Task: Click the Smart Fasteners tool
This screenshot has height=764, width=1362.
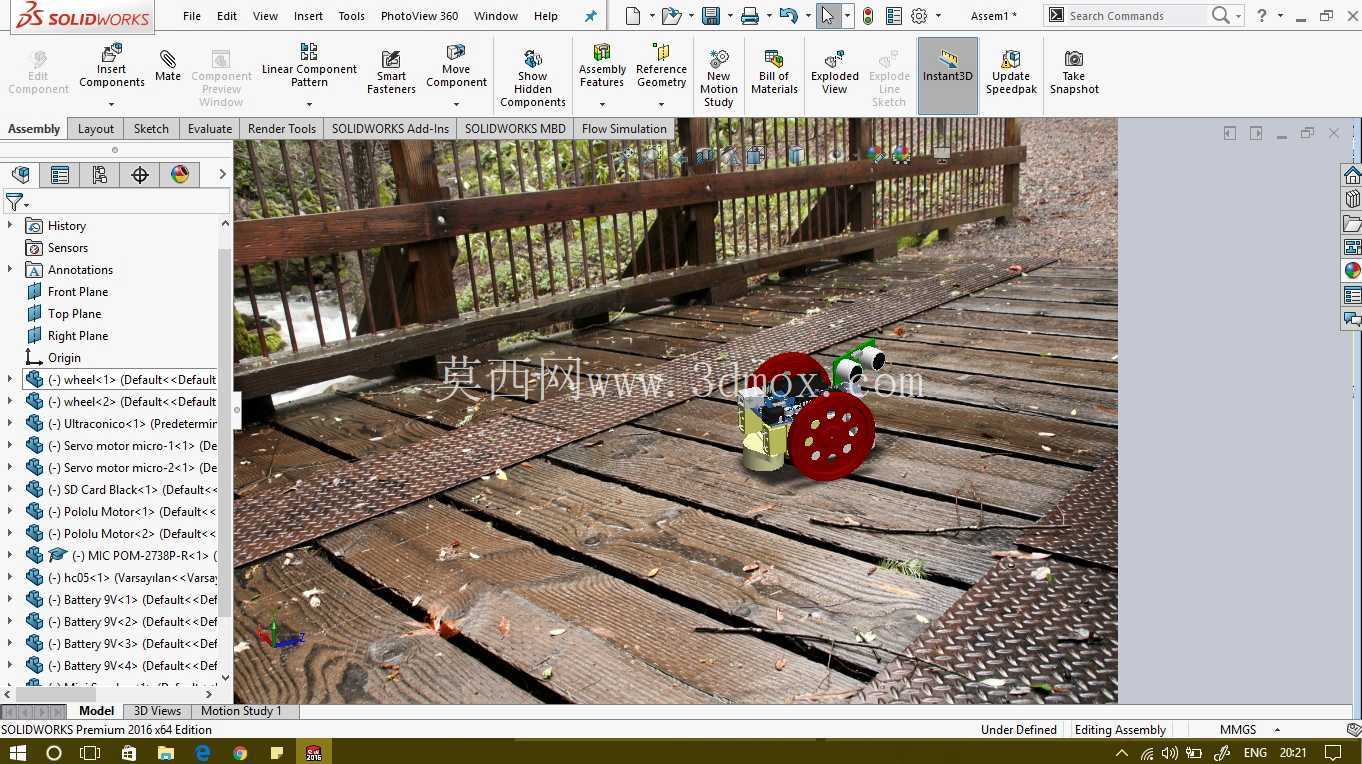Action: (391, 73)
